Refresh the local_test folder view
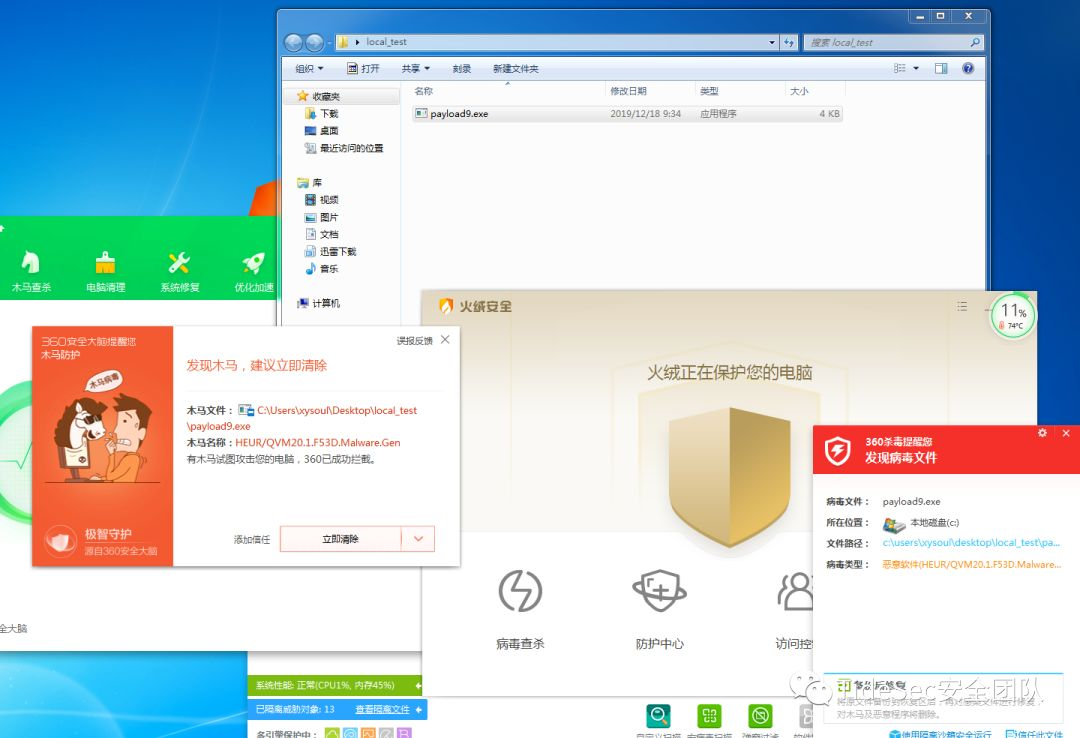The width and height of the screenshot is (1080, 738). 789,43
